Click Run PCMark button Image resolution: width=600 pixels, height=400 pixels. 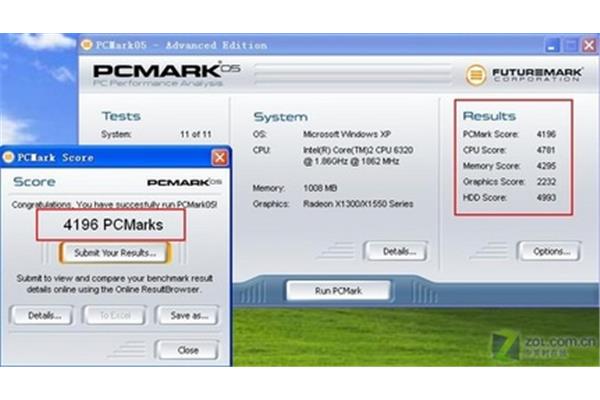[338, 291]
